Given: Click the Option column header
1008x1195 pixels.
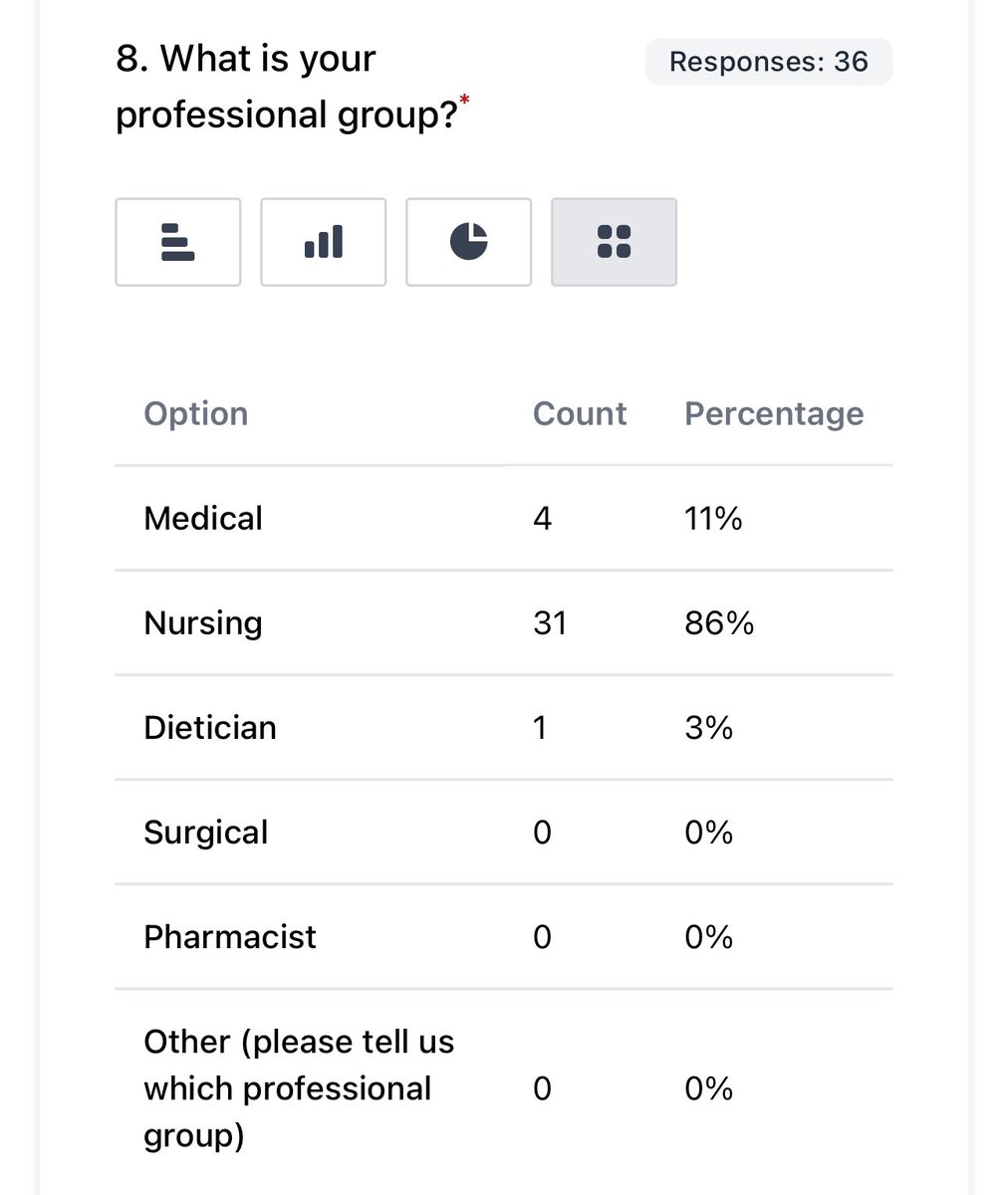Looking at the screenshot, I should coord(195,413).
